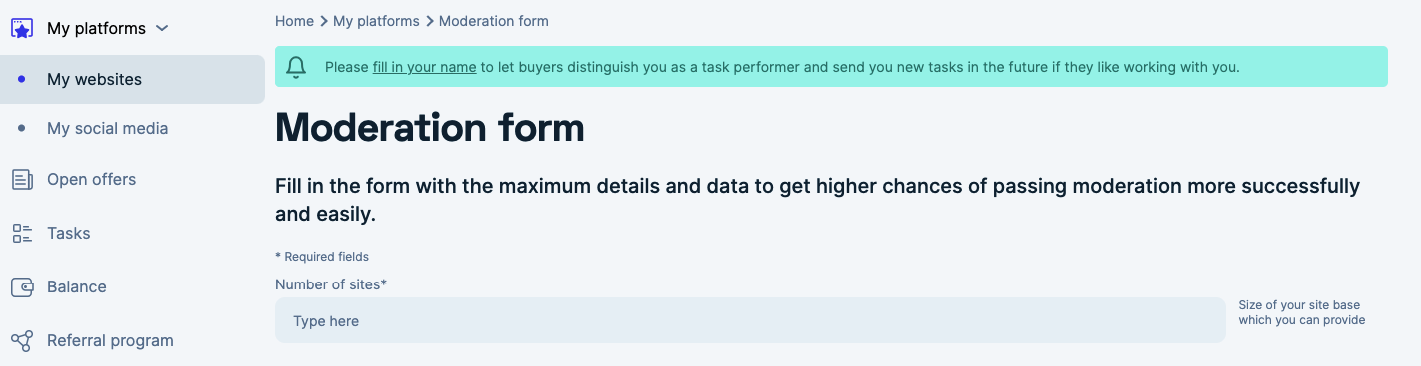Click the My platforms star icon

pyautogui.click(x=22, y=28)
